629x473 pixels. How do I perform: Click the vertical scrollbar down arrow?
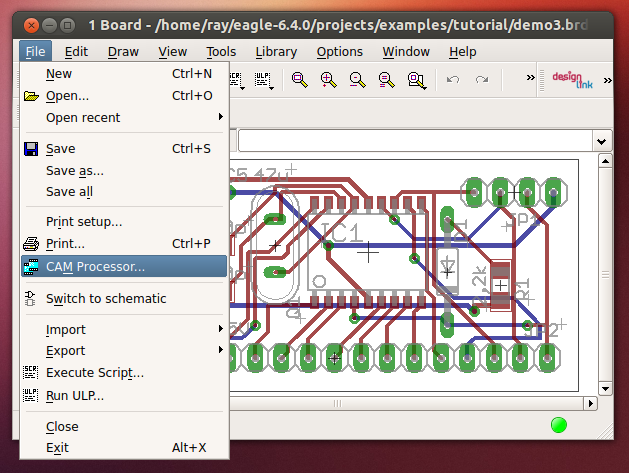pyautogui.click(x=605, y=388)
